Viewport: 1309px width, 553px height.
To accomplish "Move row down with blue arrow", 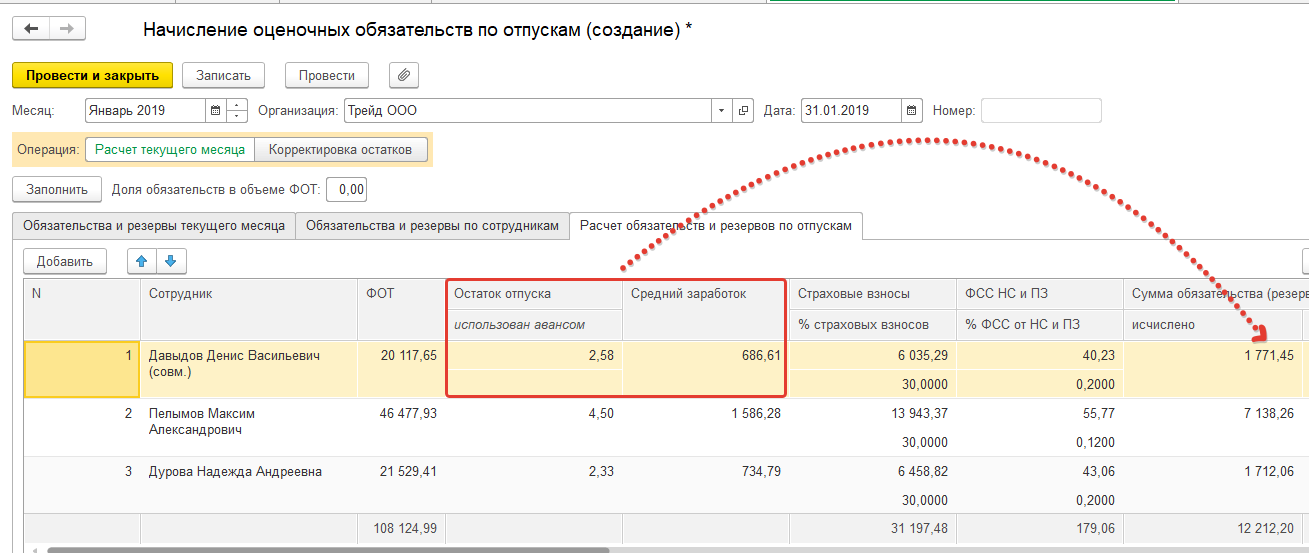I will pyautogui.click(x=171, y=261).
